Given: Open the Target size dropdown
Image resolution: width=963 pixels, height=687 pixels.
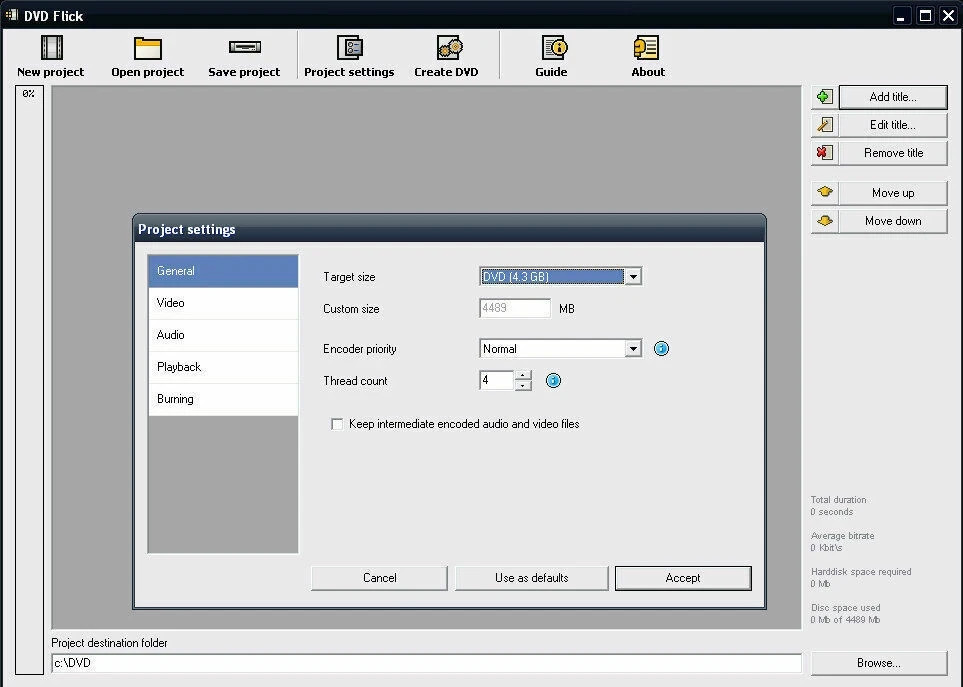Looking at the screenshot, I should point(634,276).
